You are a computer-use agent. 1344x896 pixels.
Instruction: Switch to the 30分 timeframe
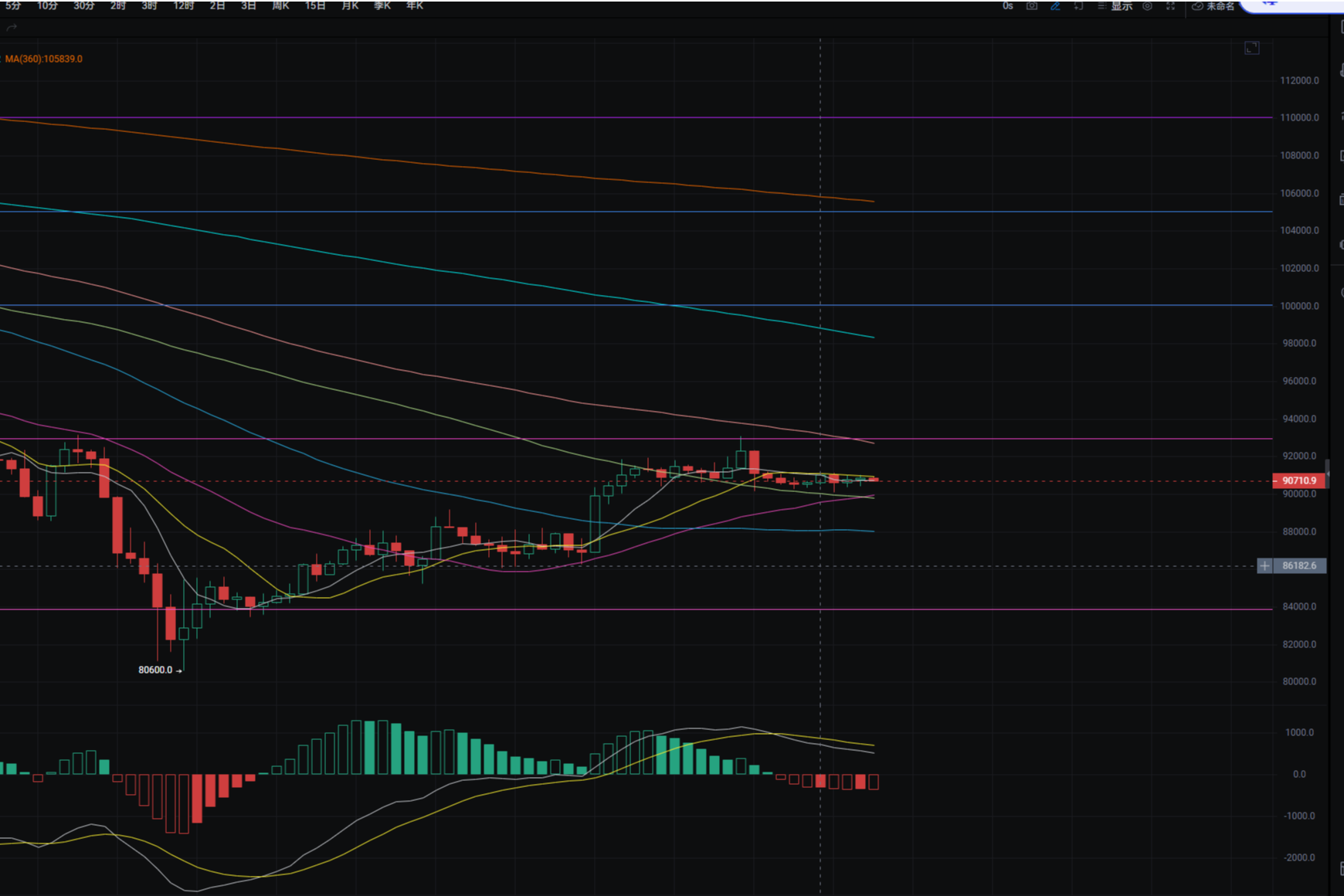point(83,6)
